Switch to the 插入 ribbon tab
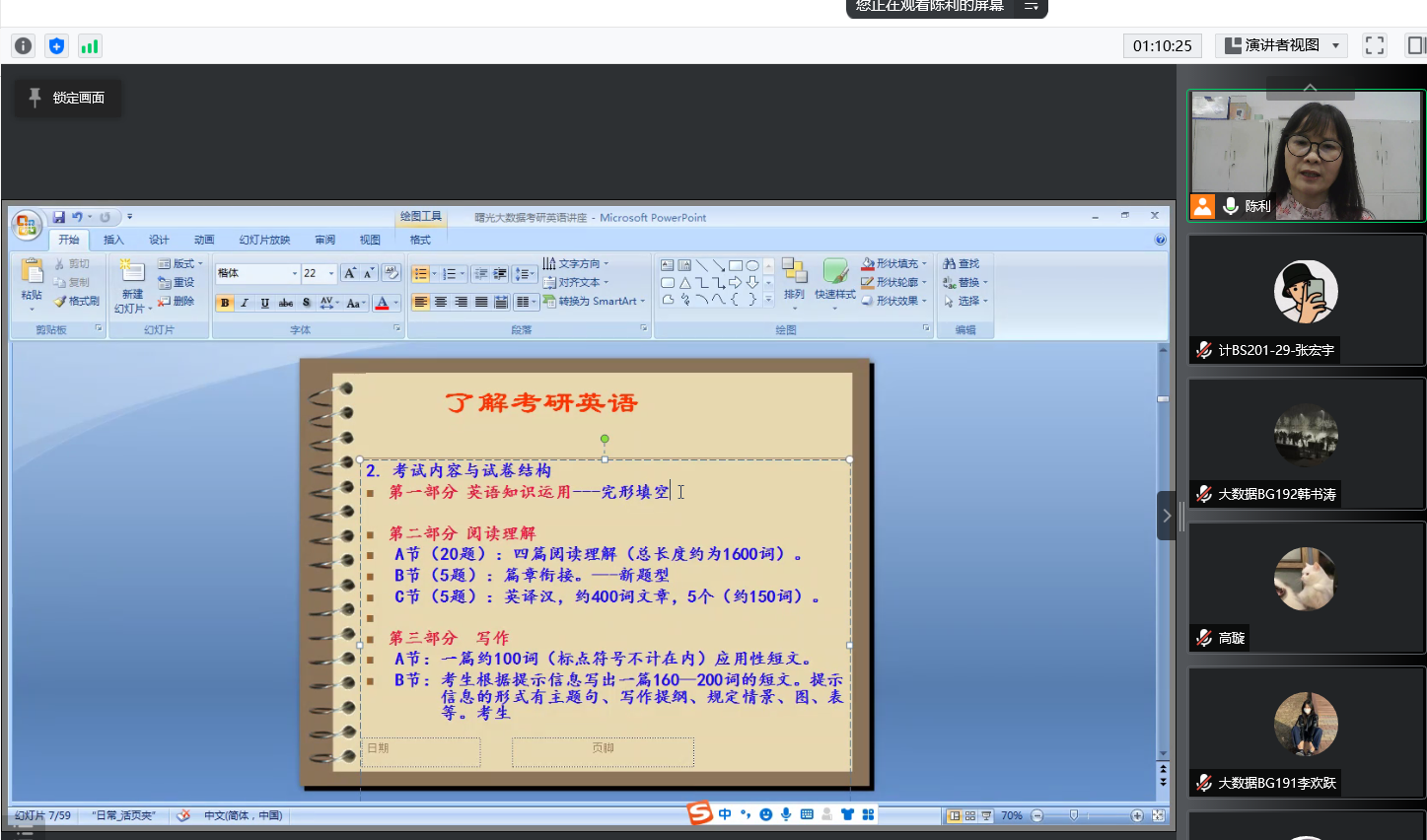Image resolution: width=1427 pixels, height=840 pixels. [113, 240]
